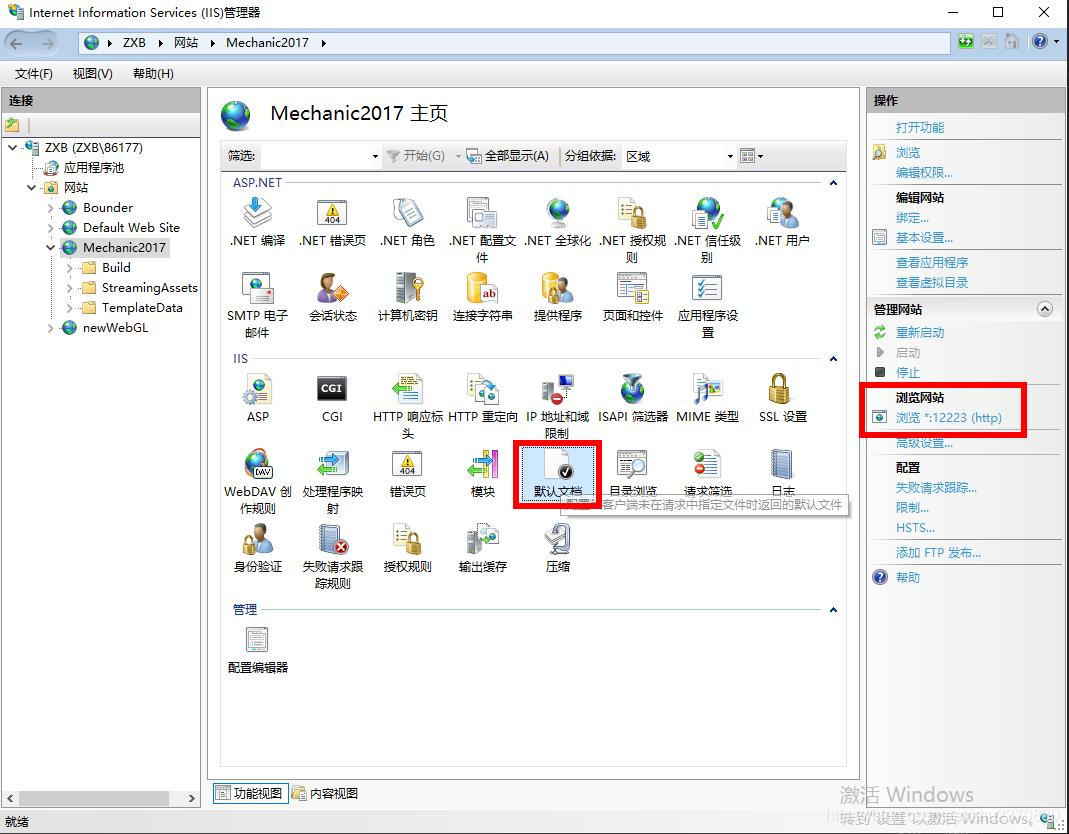Open the 配置编辑器 feature
The height and width of the screenshot is (834, 1069).
pyautogui.click(x=258, y=650)
